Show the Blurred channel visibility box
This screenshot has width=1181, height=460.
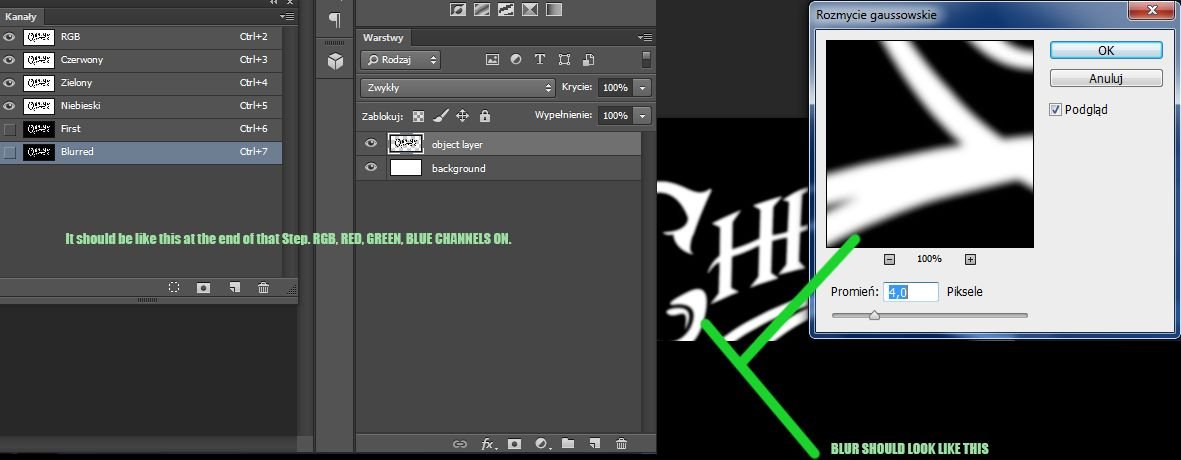point(9,152)
